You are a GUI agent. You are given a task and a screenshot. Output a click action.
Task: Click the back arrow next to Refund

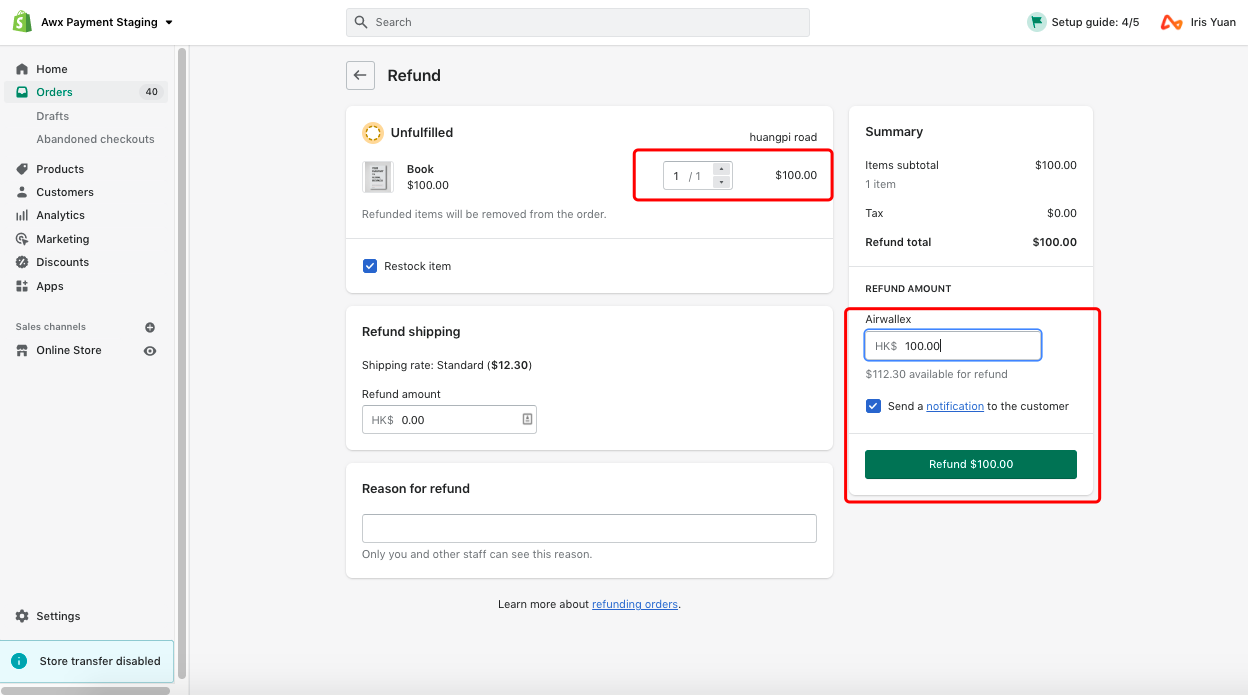click(360, 75)
